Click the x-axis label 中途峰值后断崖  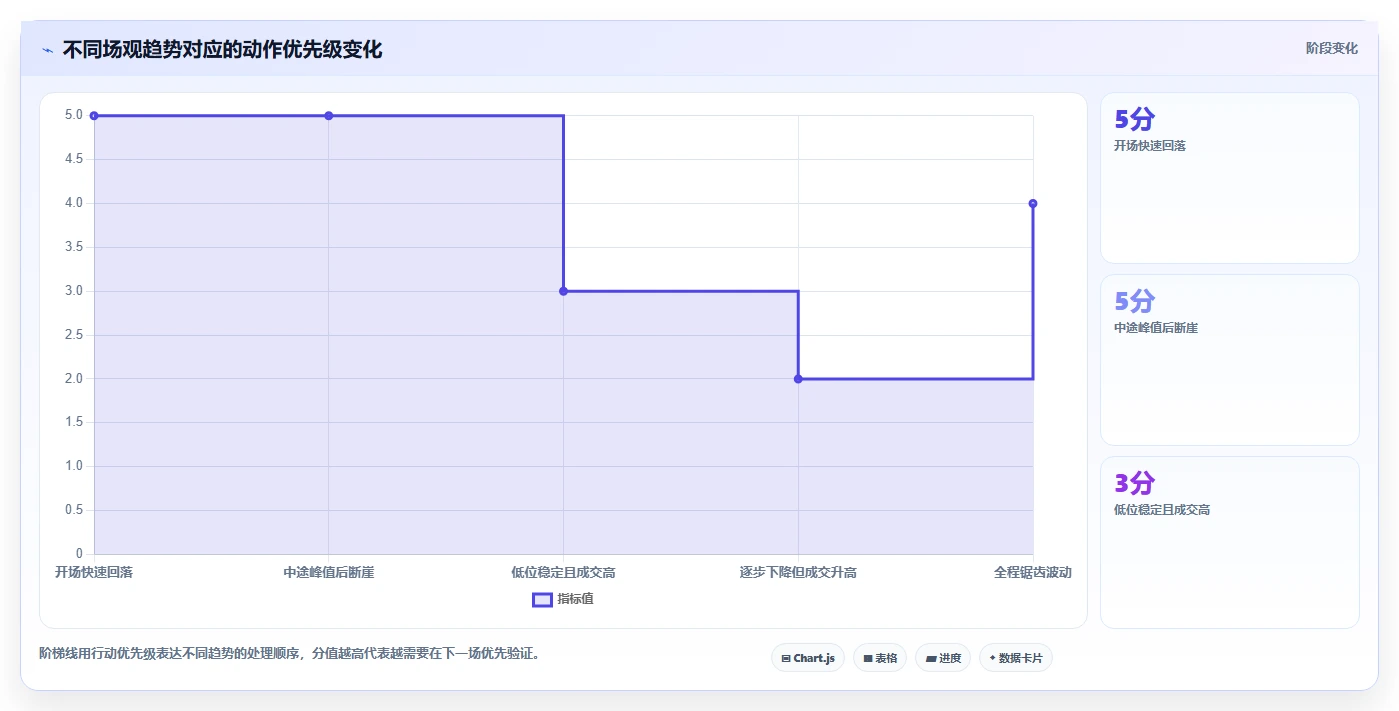(x=329, y=572)
